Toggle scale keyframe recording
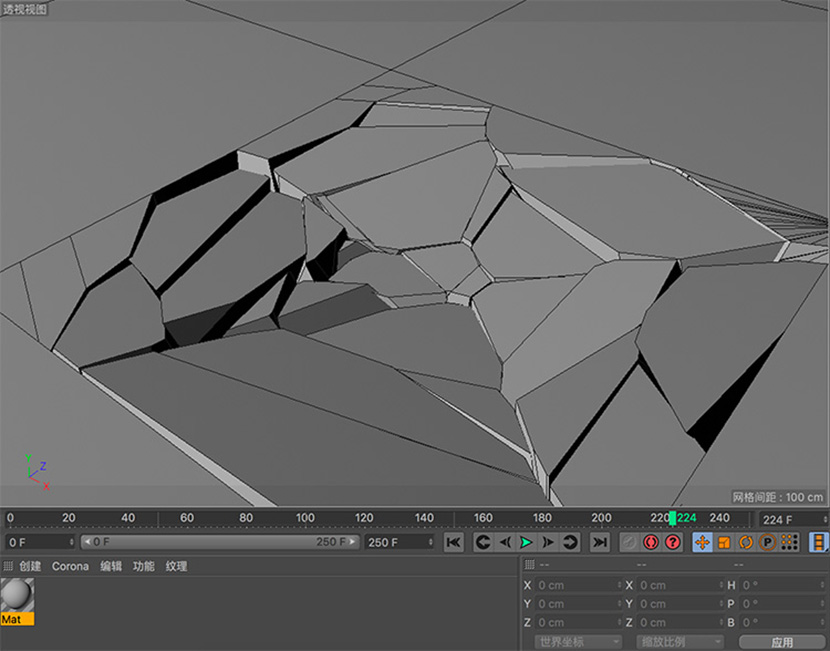This screenshot has width=830, height=651. [x=724, y=542]
